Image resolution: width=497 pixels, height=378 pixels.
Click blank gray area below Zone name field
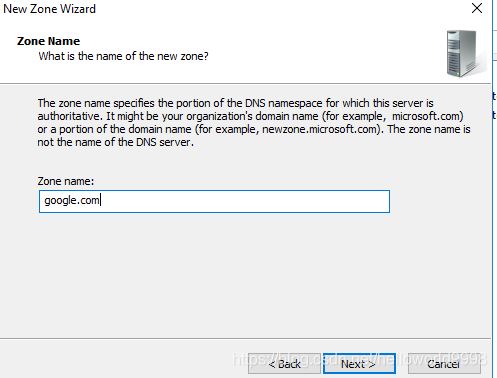(233, 273)
